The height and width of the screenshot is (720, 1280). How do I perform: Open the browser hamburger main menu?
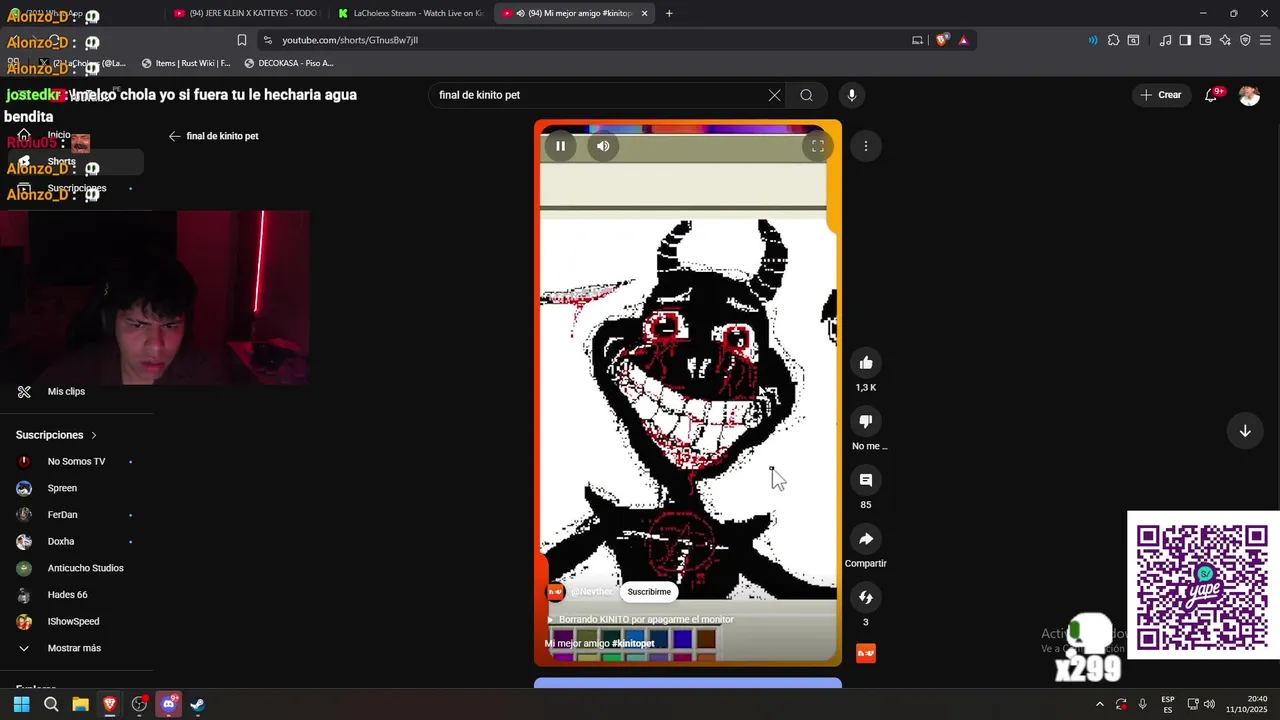(x=1265, y=40)
